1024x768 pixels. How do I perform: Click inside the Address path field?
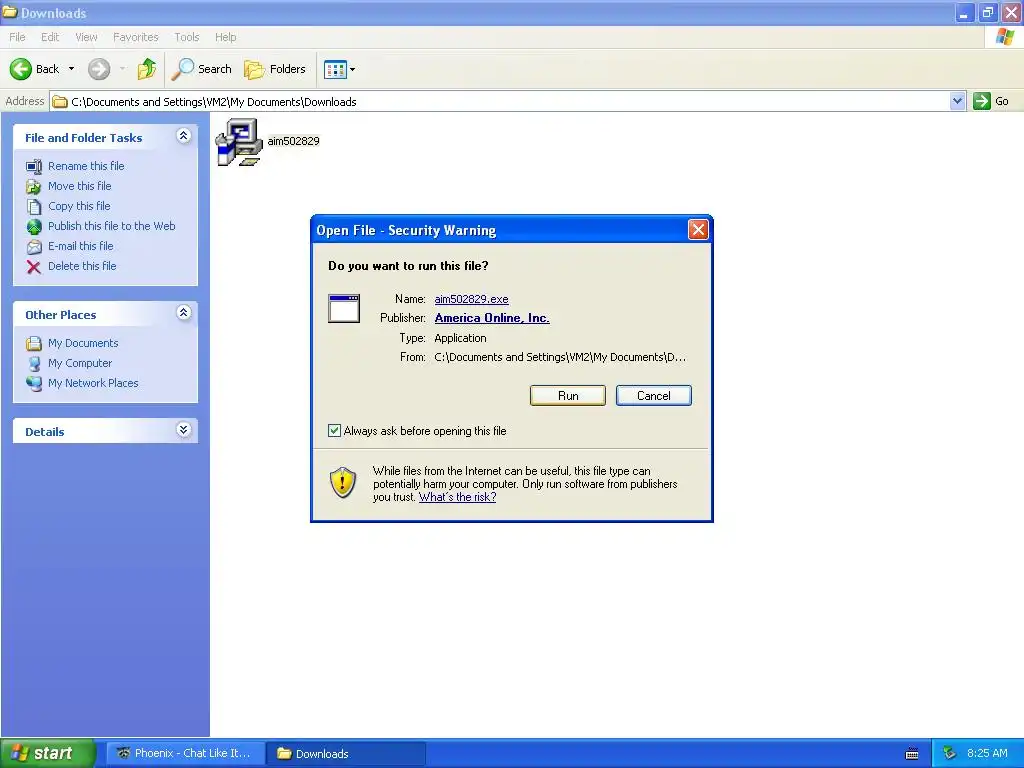[500, 101]
